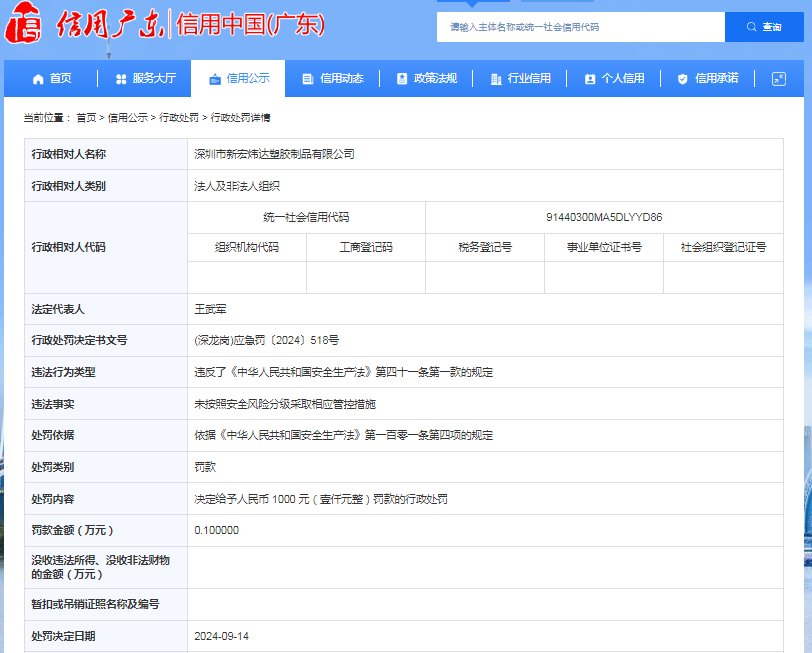
Task: Click the bookmark icon beside 政策法规
Action: pos(402,79)
